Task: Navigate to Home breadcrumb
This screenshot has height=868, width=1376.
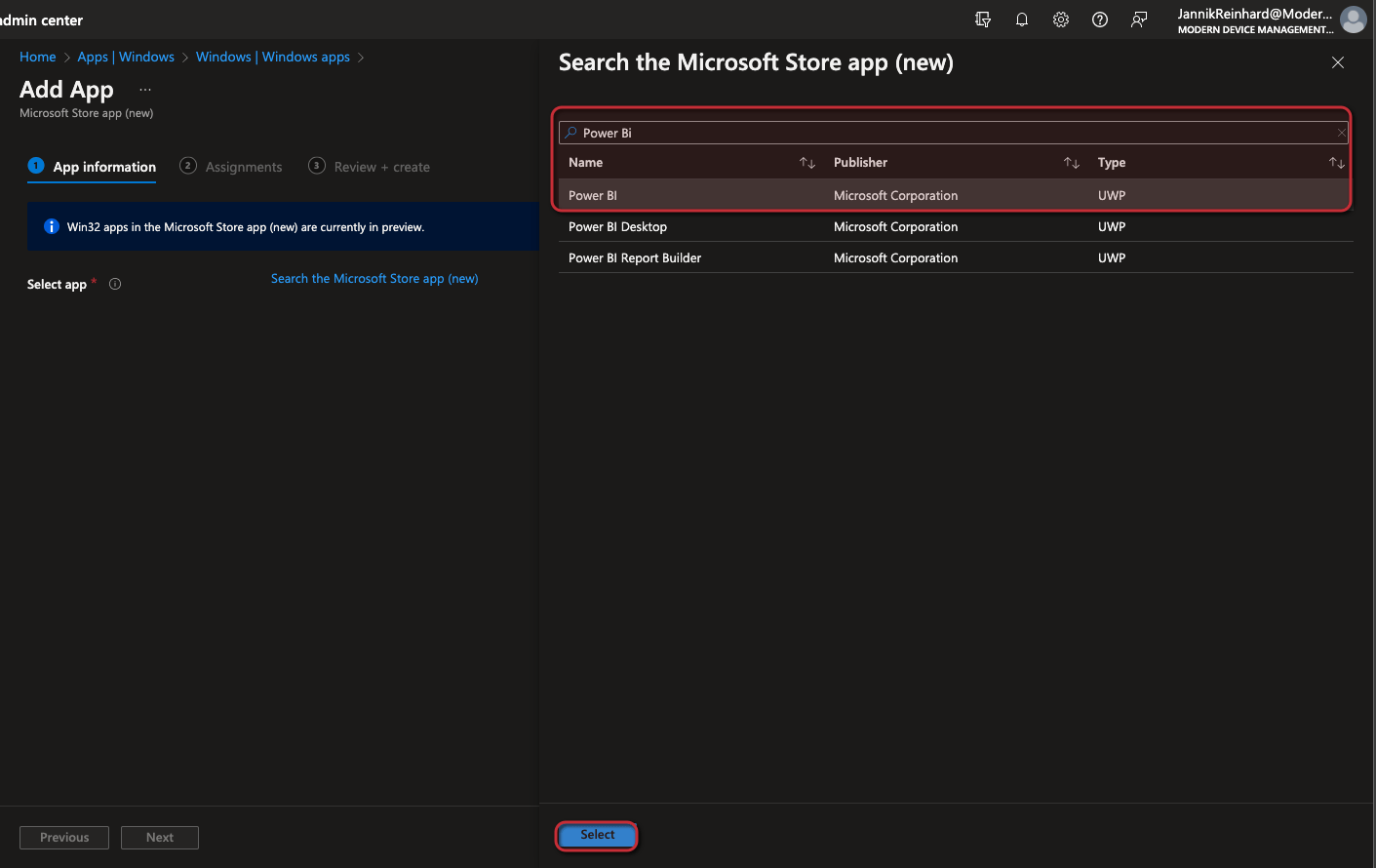Action: (x=38, y=57)
